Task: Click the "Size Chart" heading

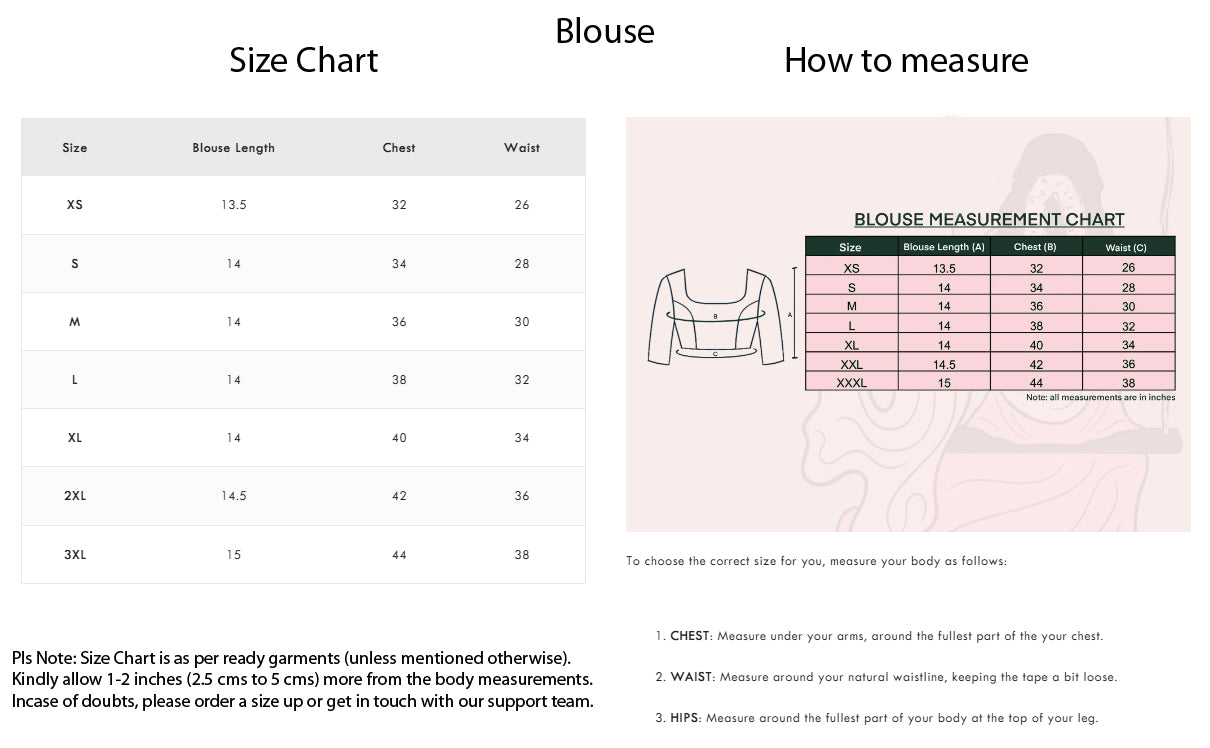Action: point(303,60)
